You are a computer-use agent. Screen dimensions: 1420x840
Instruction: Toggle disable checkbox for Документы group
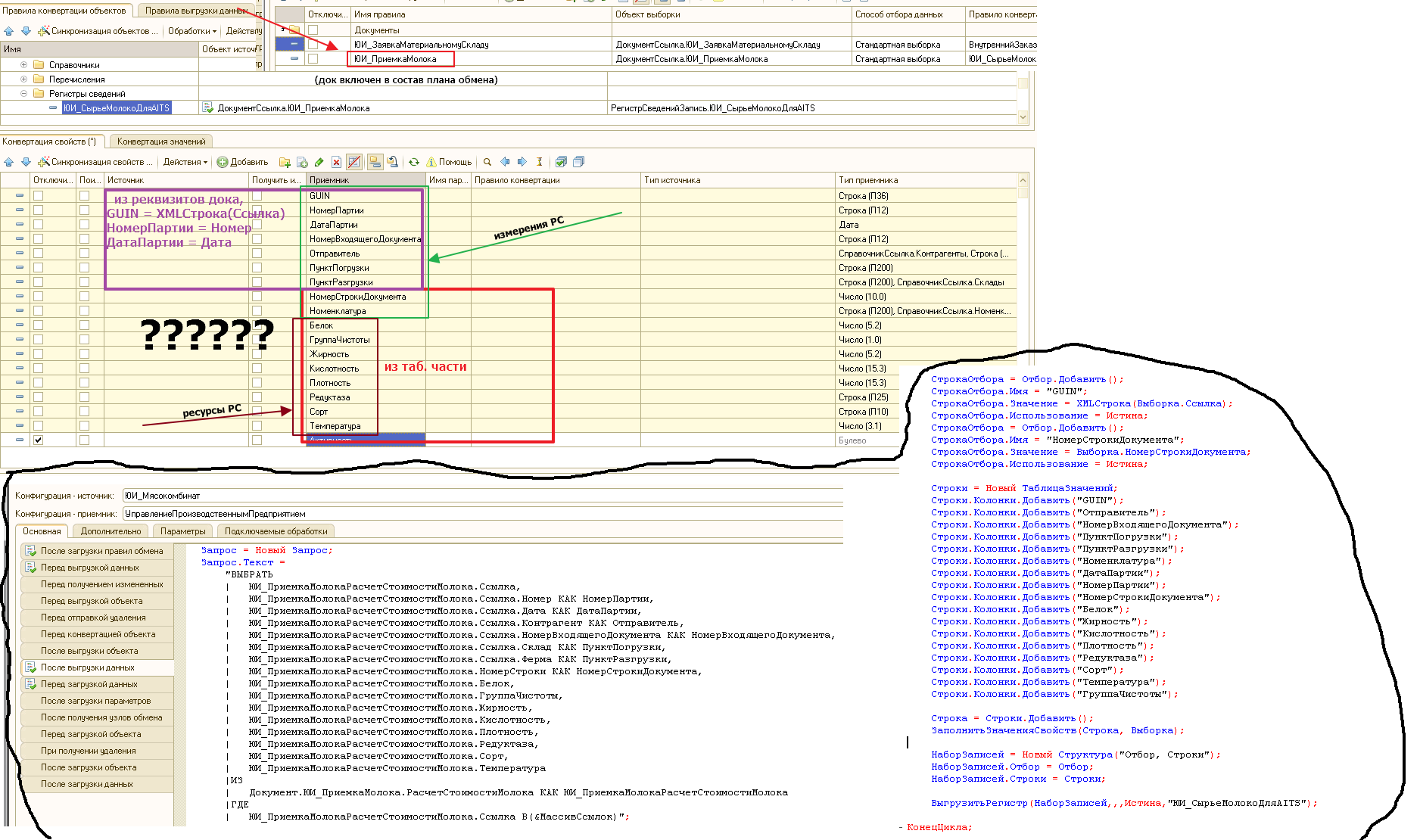[x=313, y=30]
